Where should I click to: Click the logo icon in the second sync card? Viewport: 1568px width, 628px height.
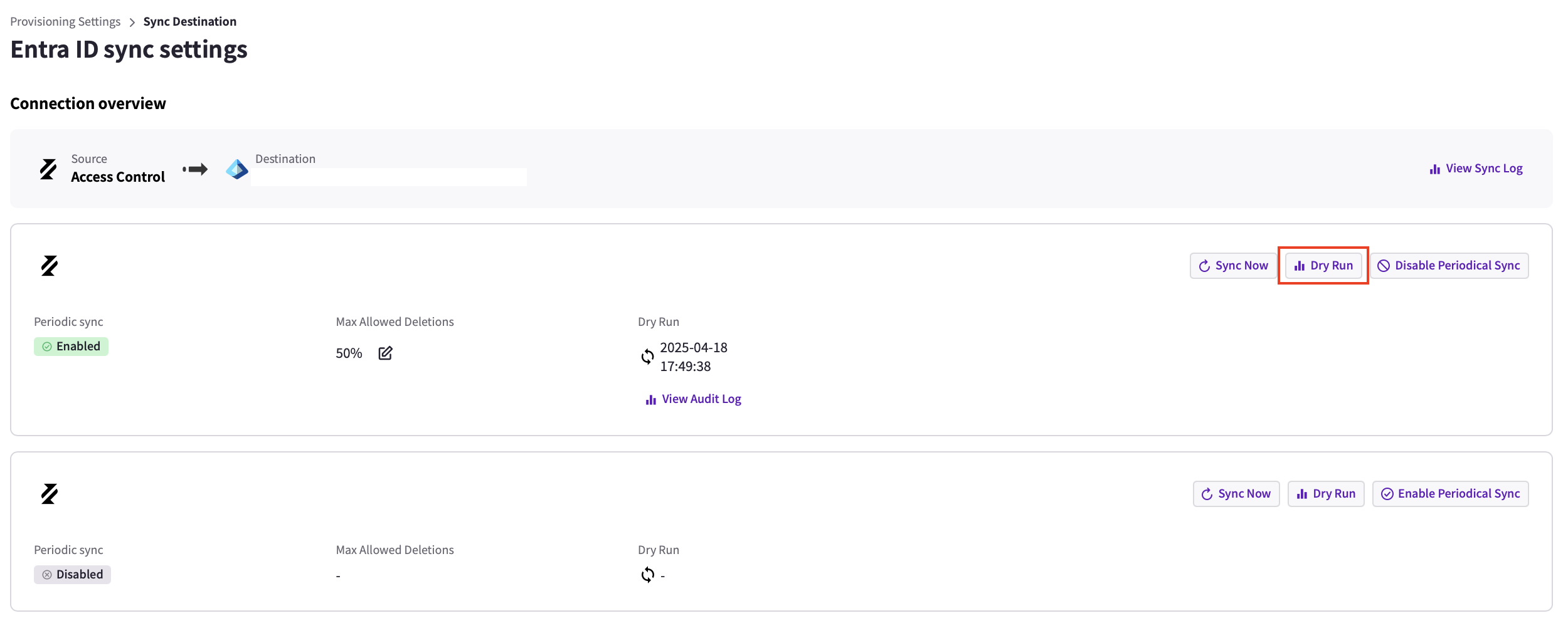tap(50, 494)
